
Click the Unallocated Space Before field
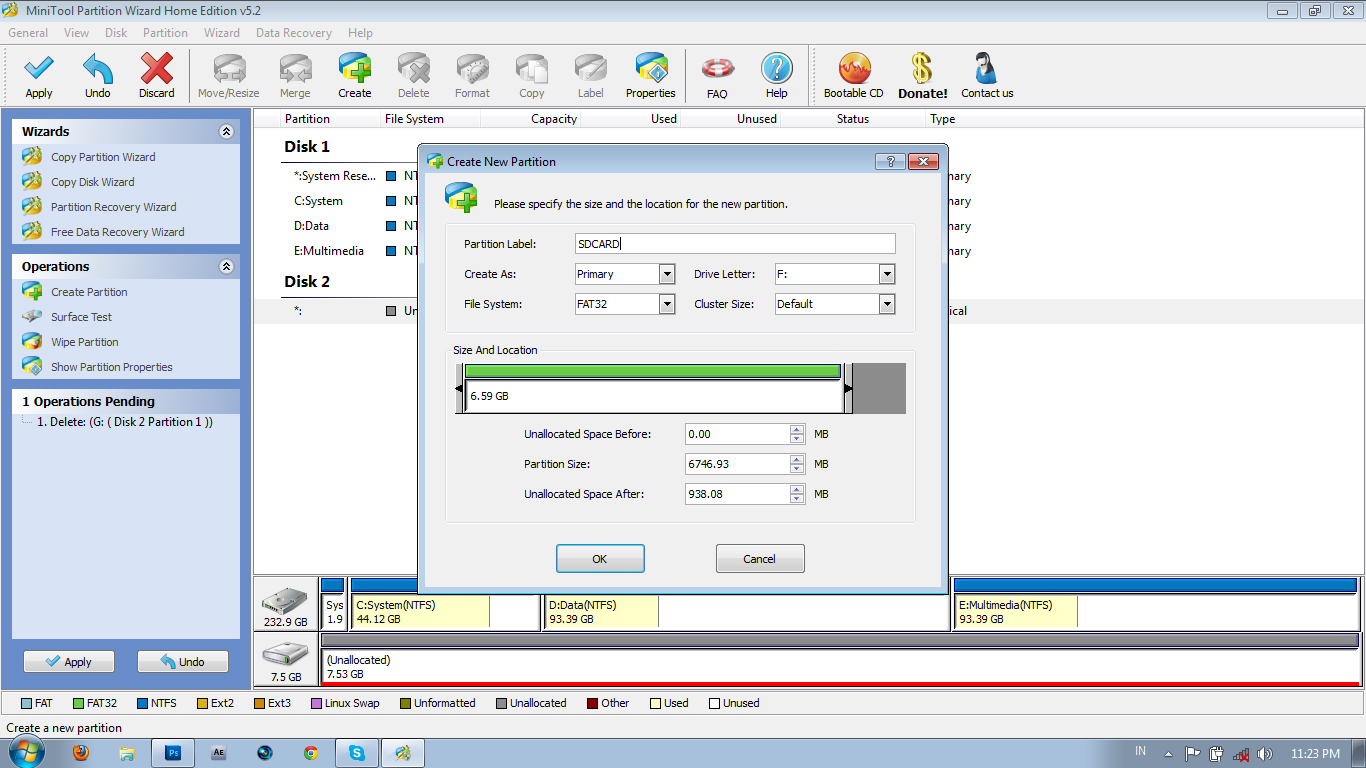point(737,434)
